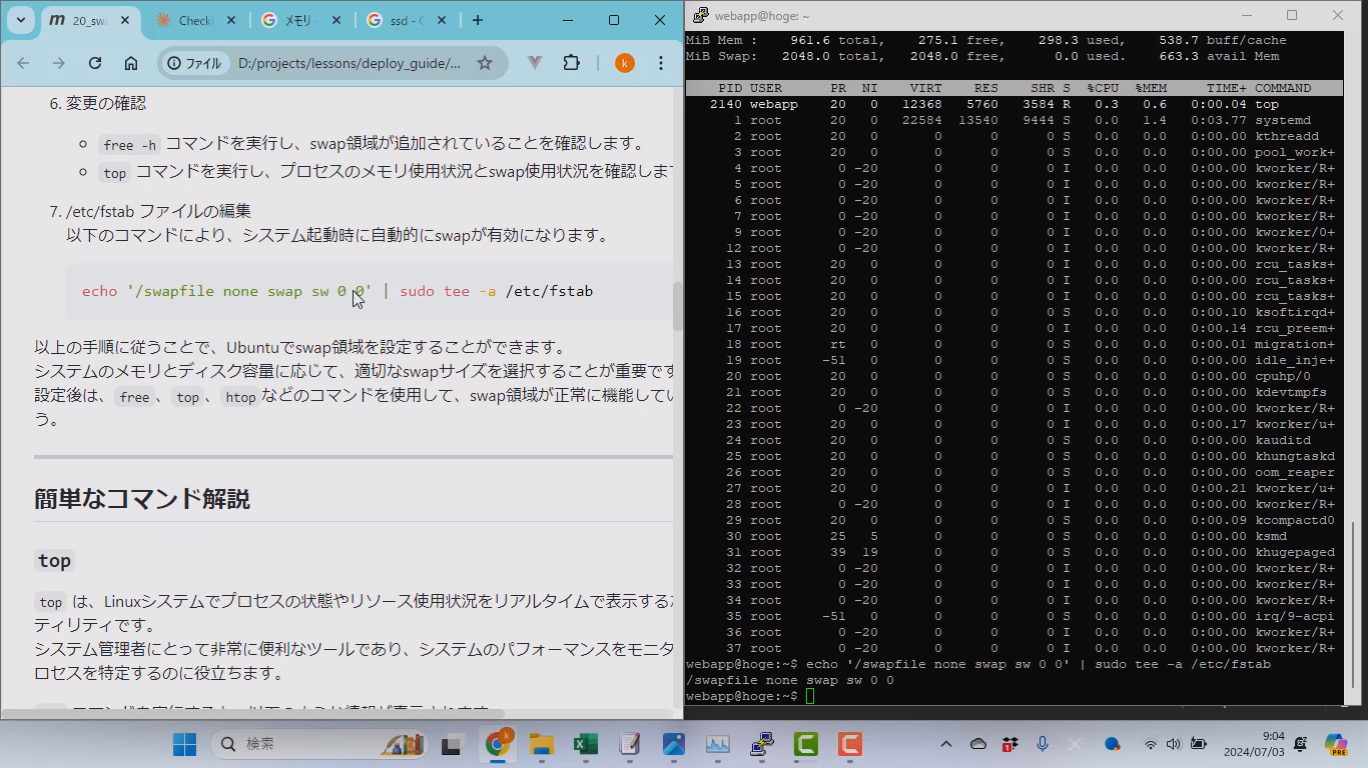Viewport: 1368px width, 768px height.
Task: Toggle the microphone icon in system tray
Action: 1042,744
